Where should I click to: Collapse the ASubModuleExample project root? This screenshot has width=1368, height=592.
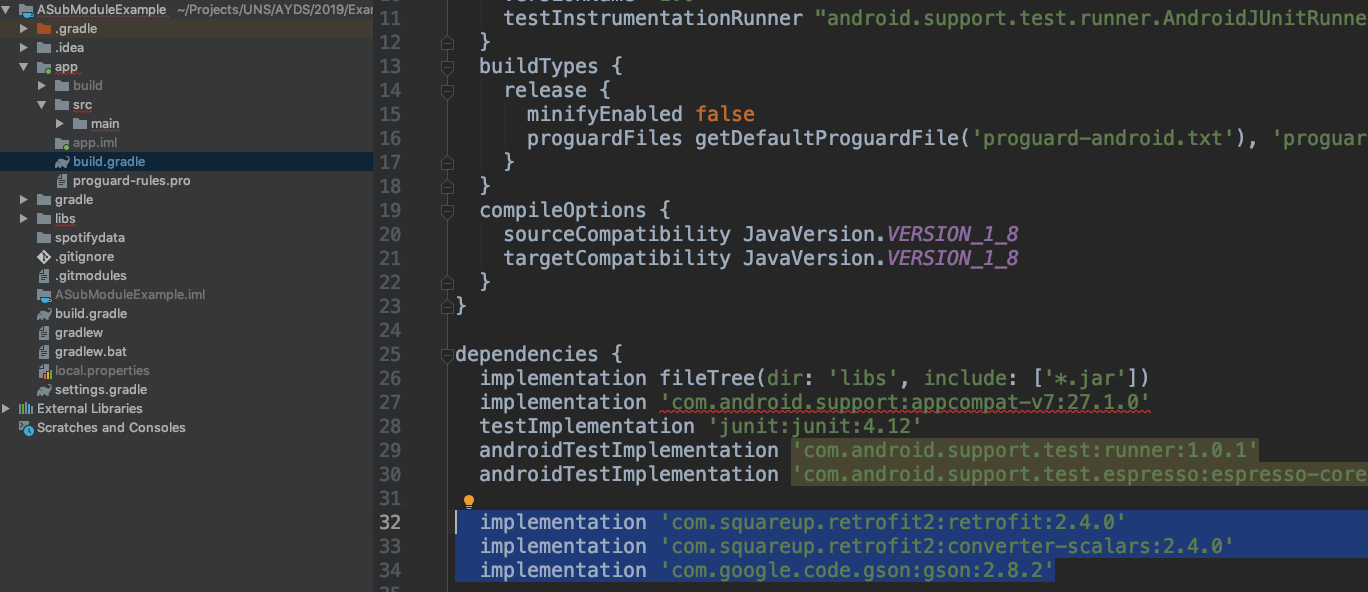click(x=7, y=10)
